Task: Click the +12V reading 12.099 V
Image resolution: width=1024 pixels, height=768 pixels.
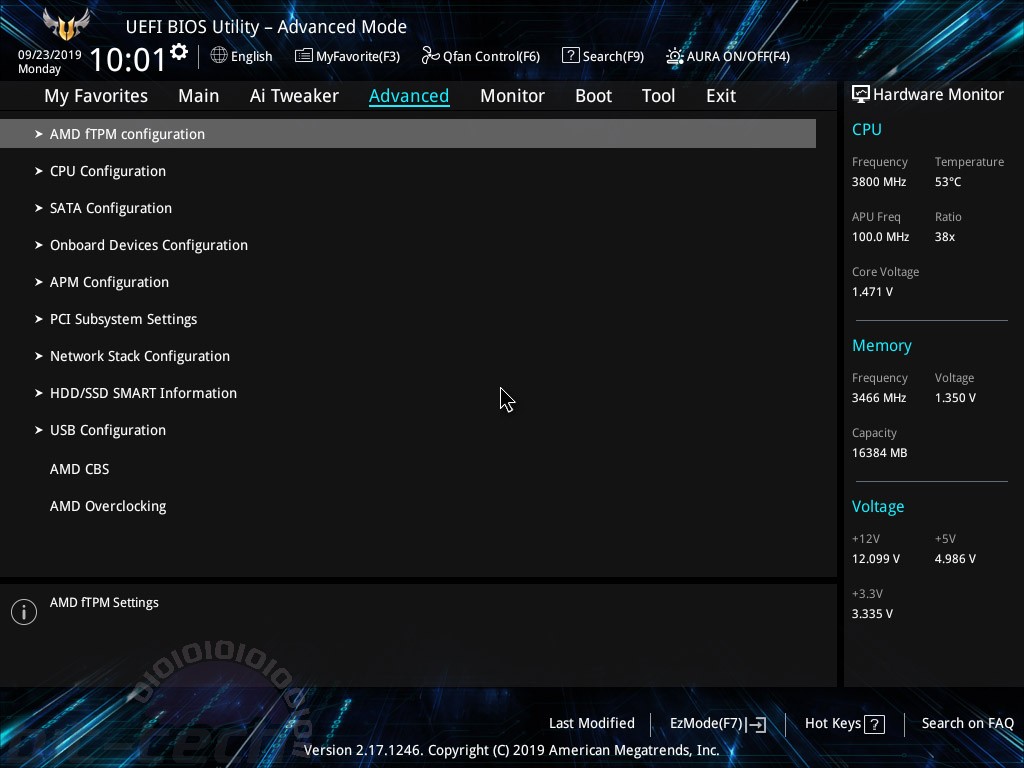Action: pos(876,559)
